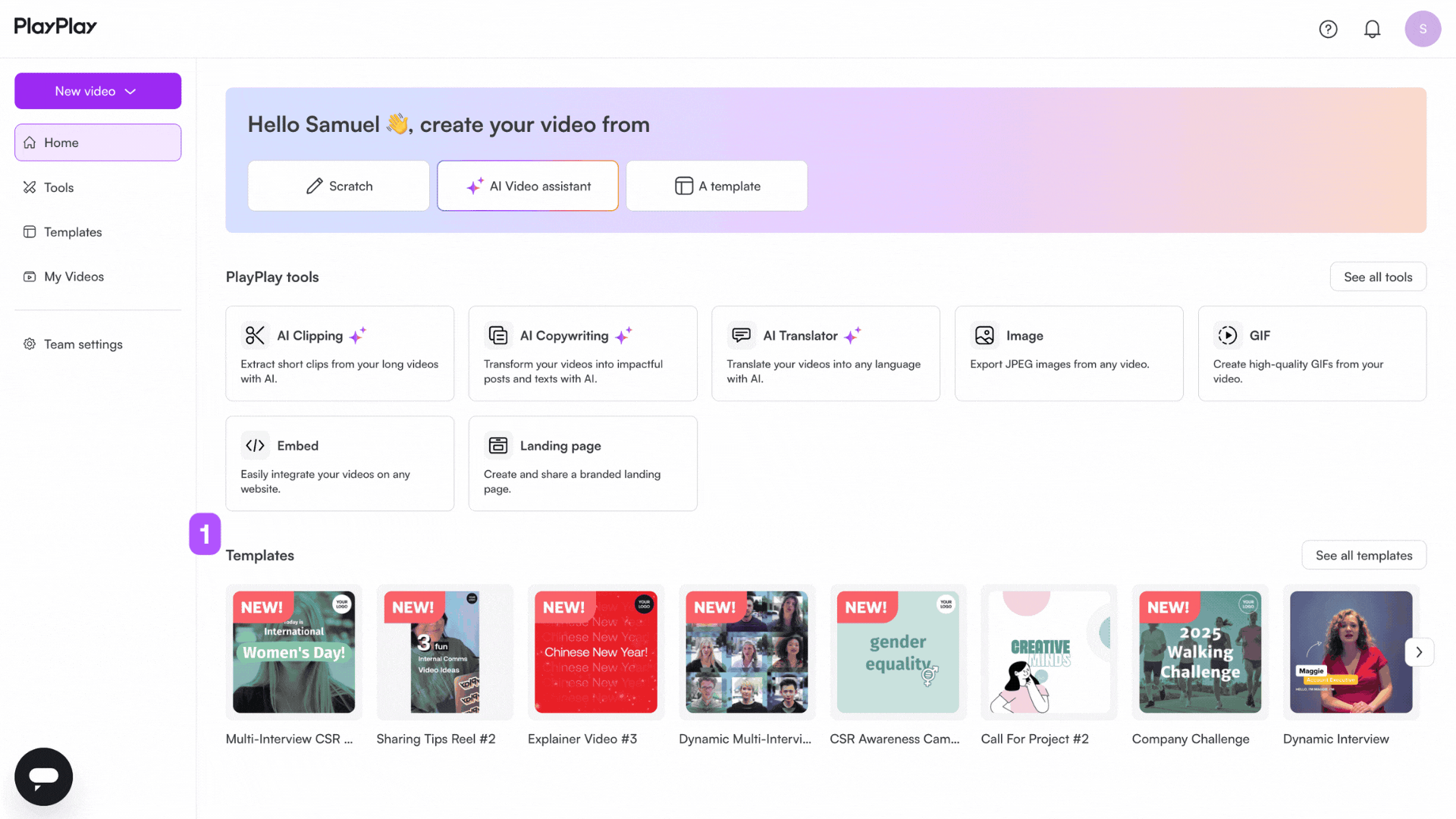
Task: Select Dynamic Interview template thumbnail
Action: pyautogui.click(x=1351, y=652)
